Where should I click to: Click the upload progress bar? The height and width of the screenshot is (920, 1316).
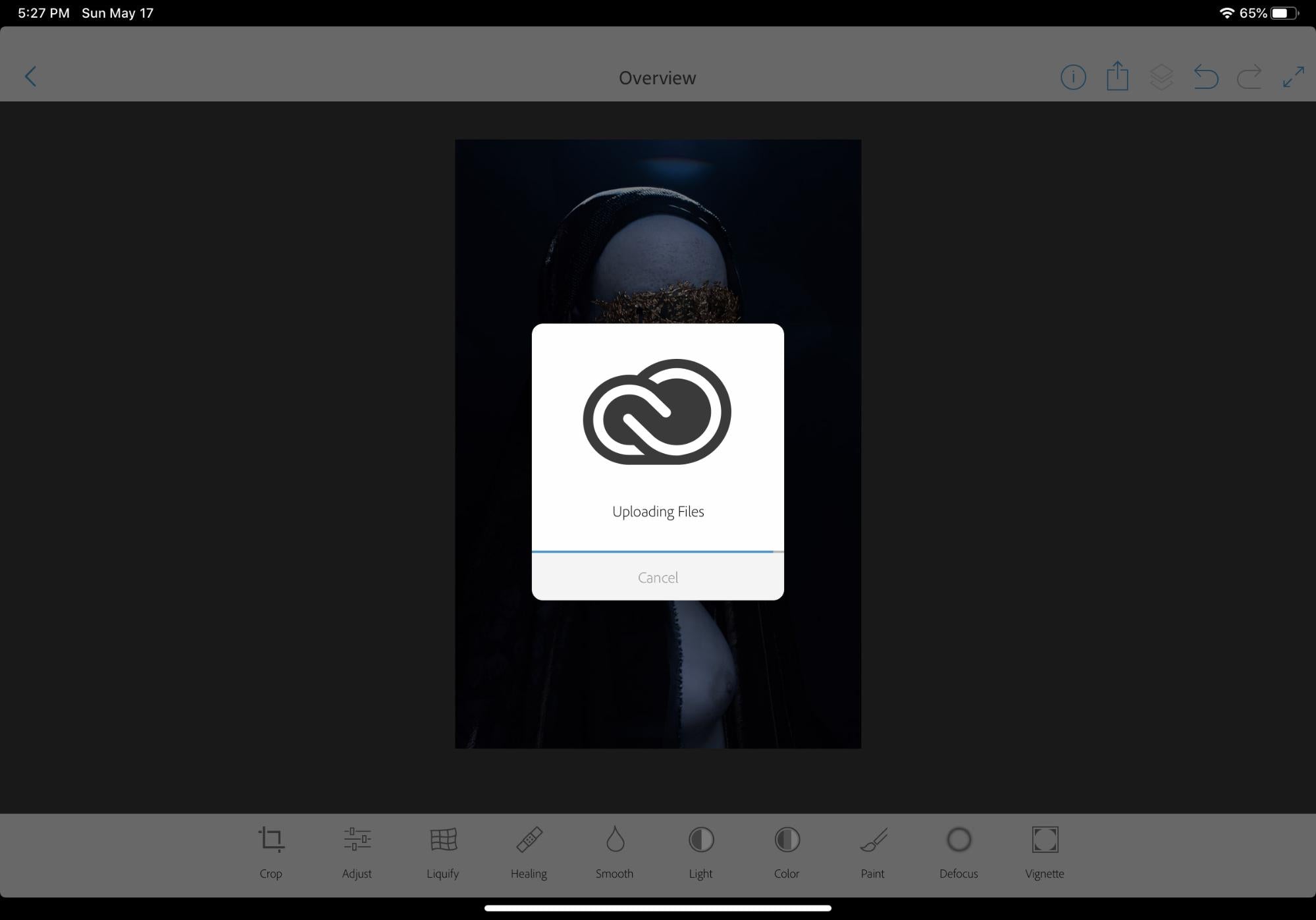point(658,551)
